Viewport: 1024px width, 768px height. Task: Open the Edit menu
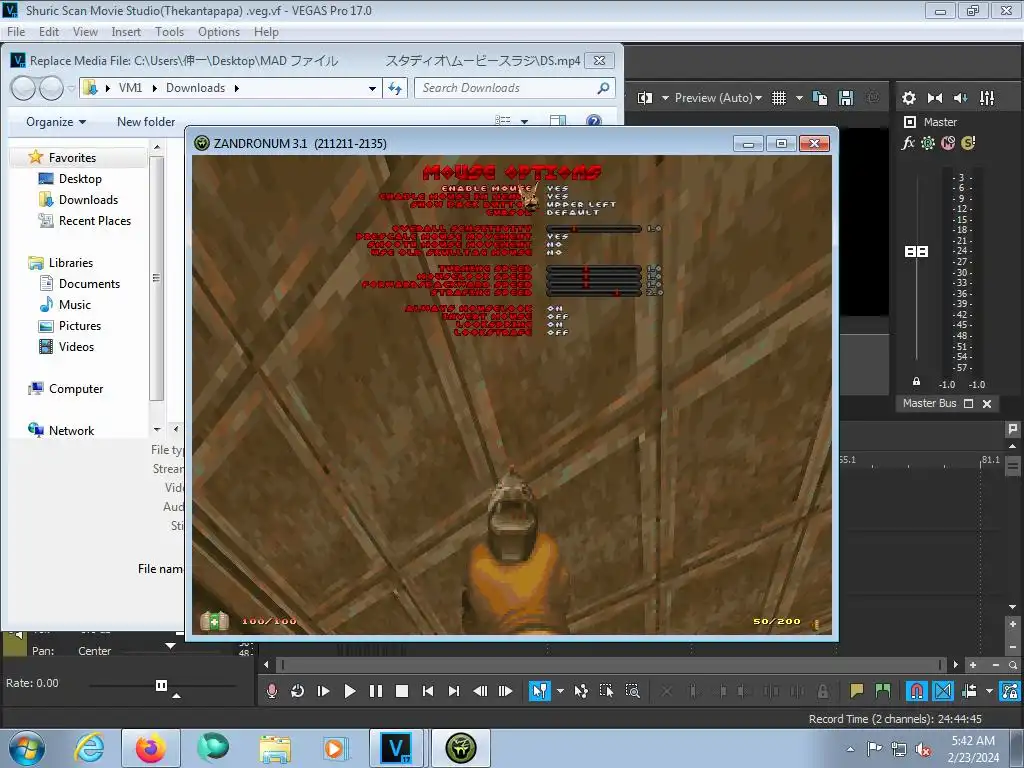coord(49,32)
